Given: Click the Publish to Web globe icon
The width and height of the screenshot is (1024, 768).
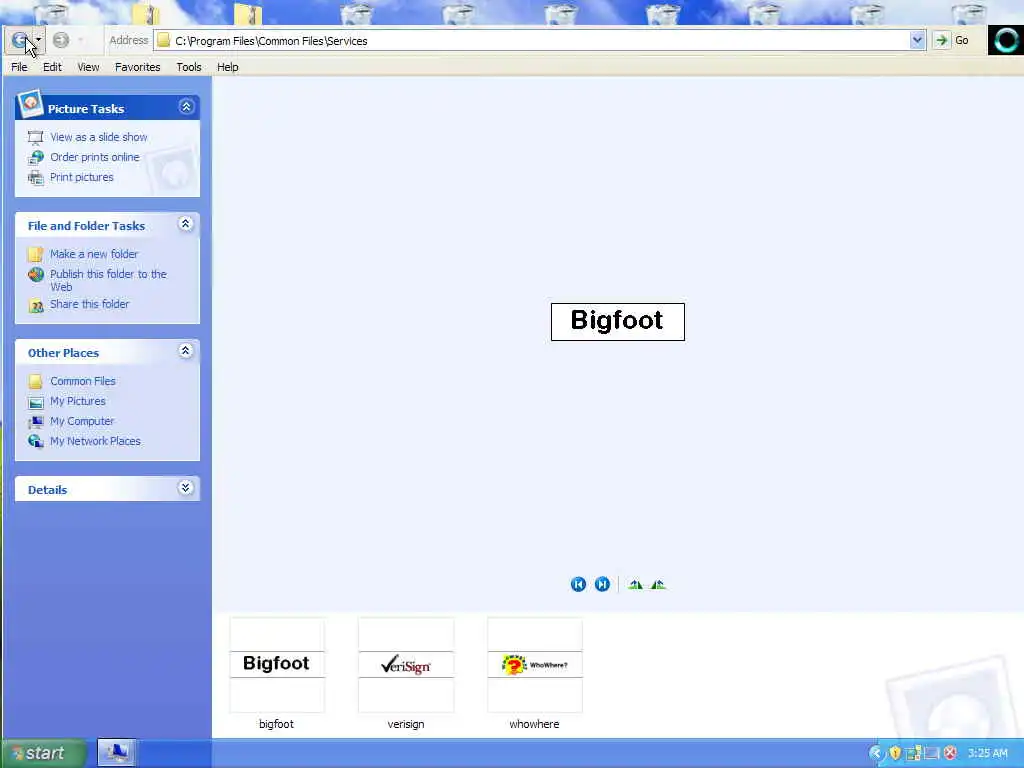Looking at the screenshot, I should tap(35, 275).
